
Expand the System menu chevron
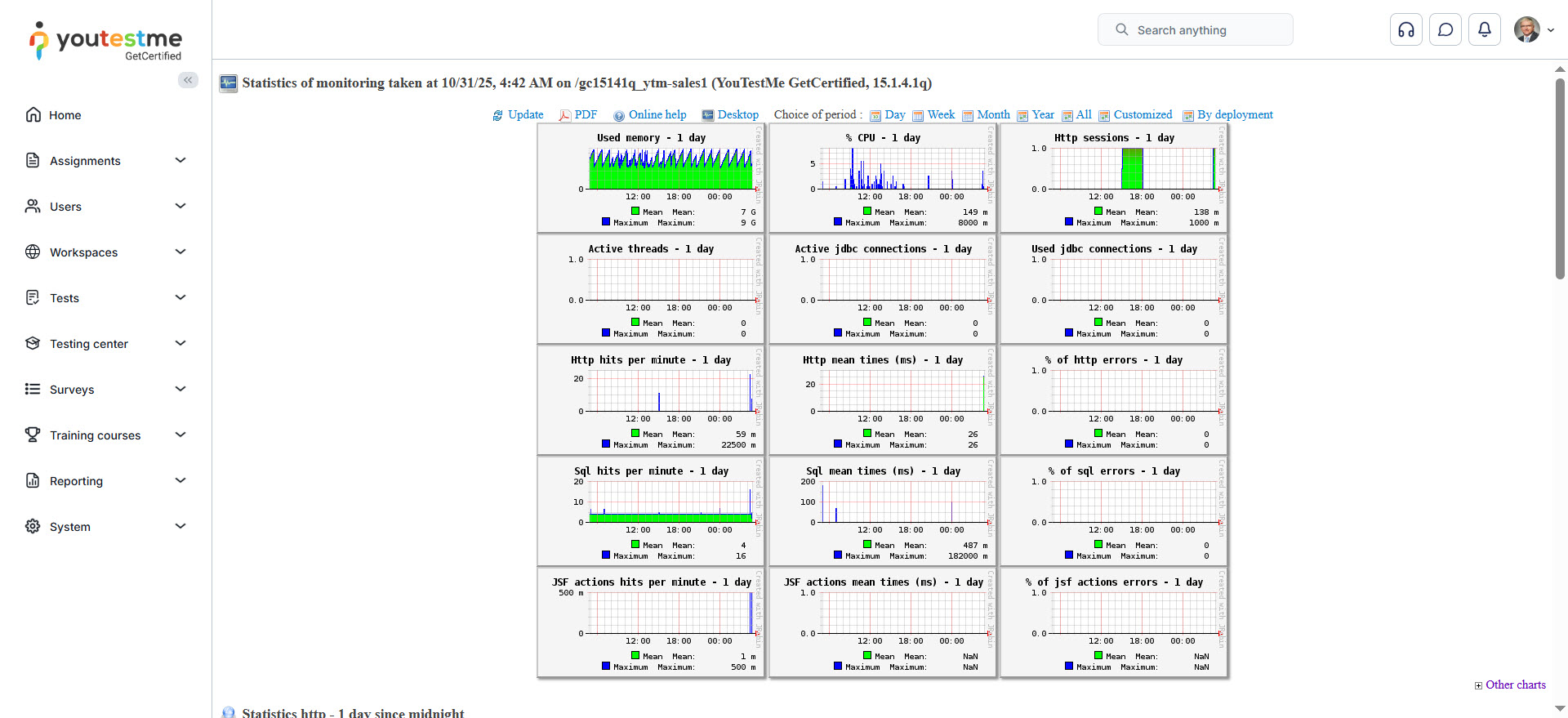click(x=180, y=527)
